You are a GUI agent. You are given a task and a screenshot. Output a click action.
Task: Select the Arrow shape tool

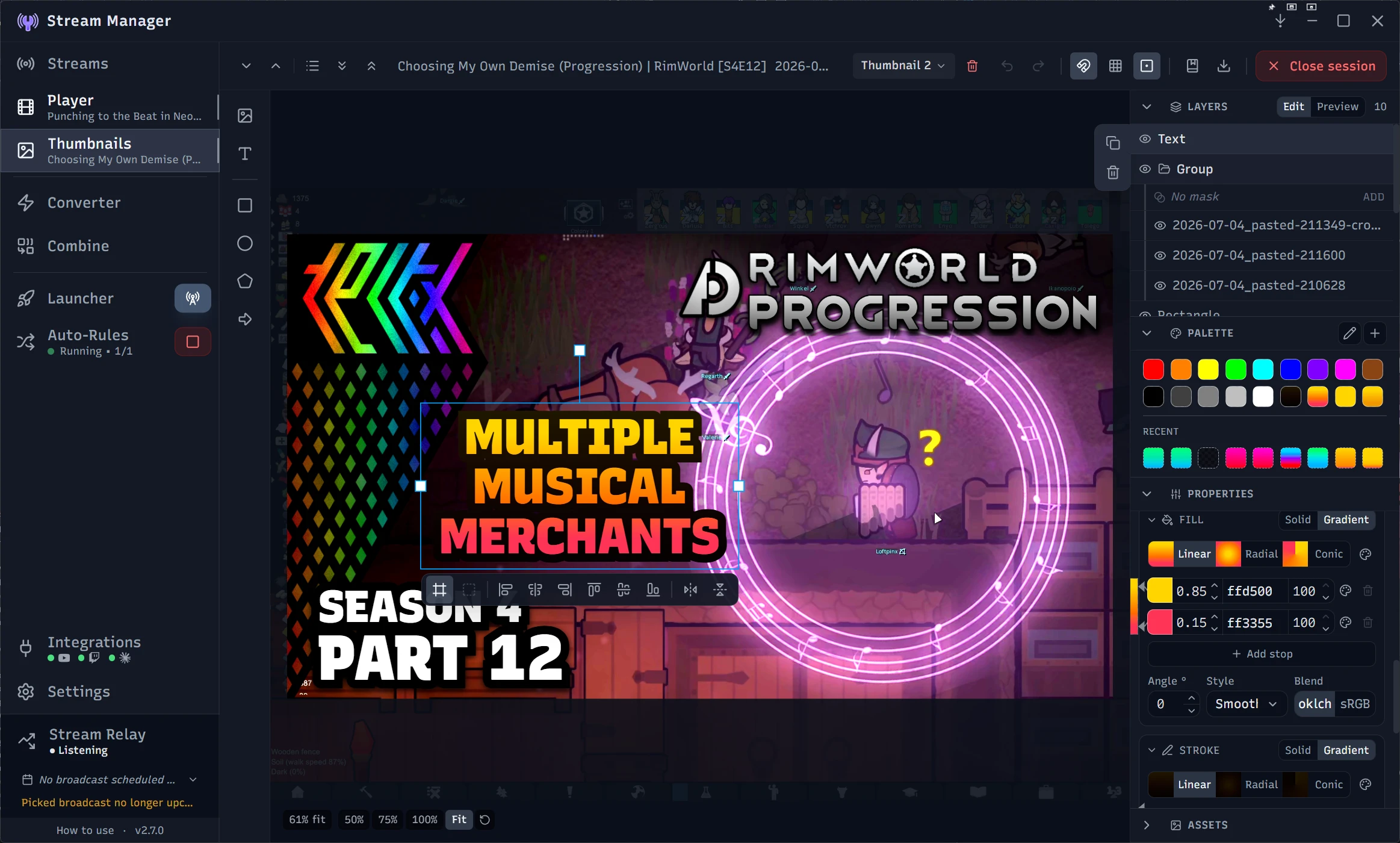pyautogui.click(x=245, y=319)
